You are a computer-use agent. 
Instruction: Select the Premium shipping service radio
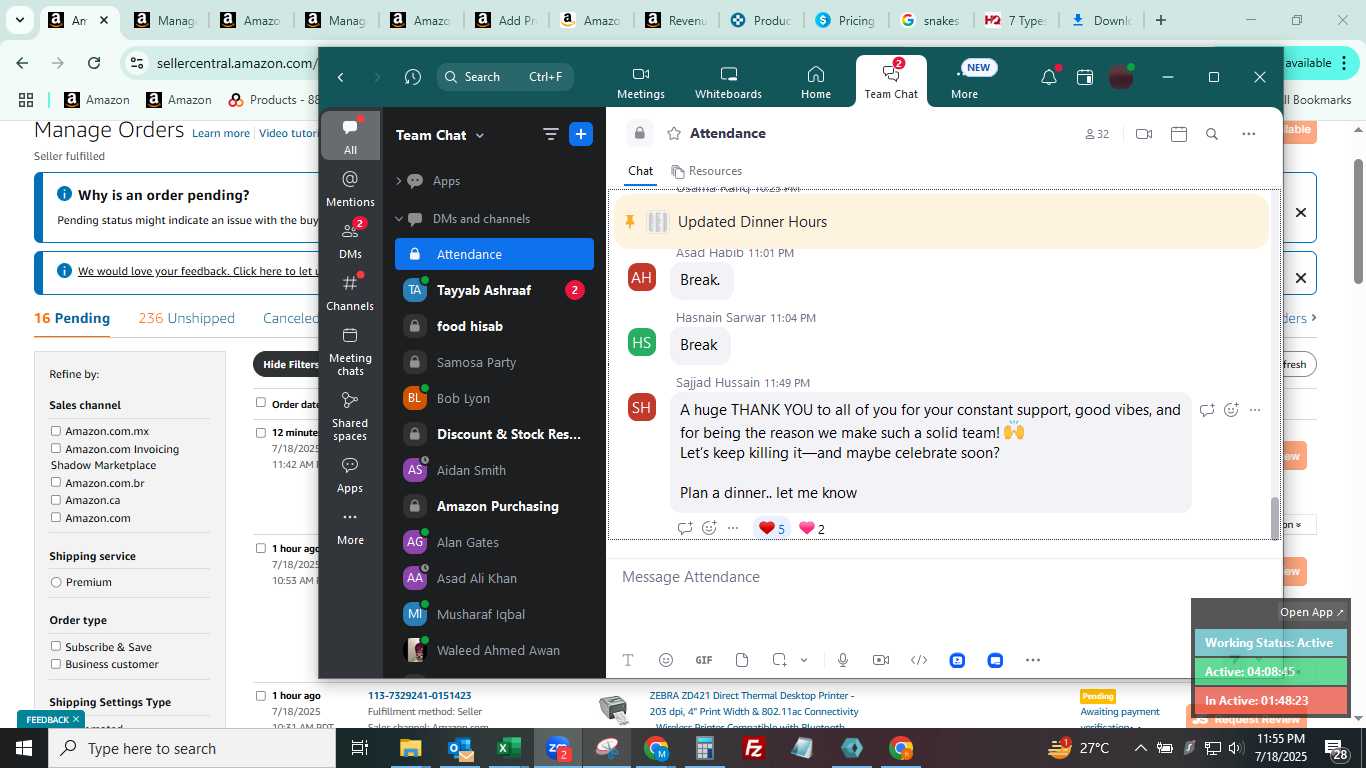56,582
